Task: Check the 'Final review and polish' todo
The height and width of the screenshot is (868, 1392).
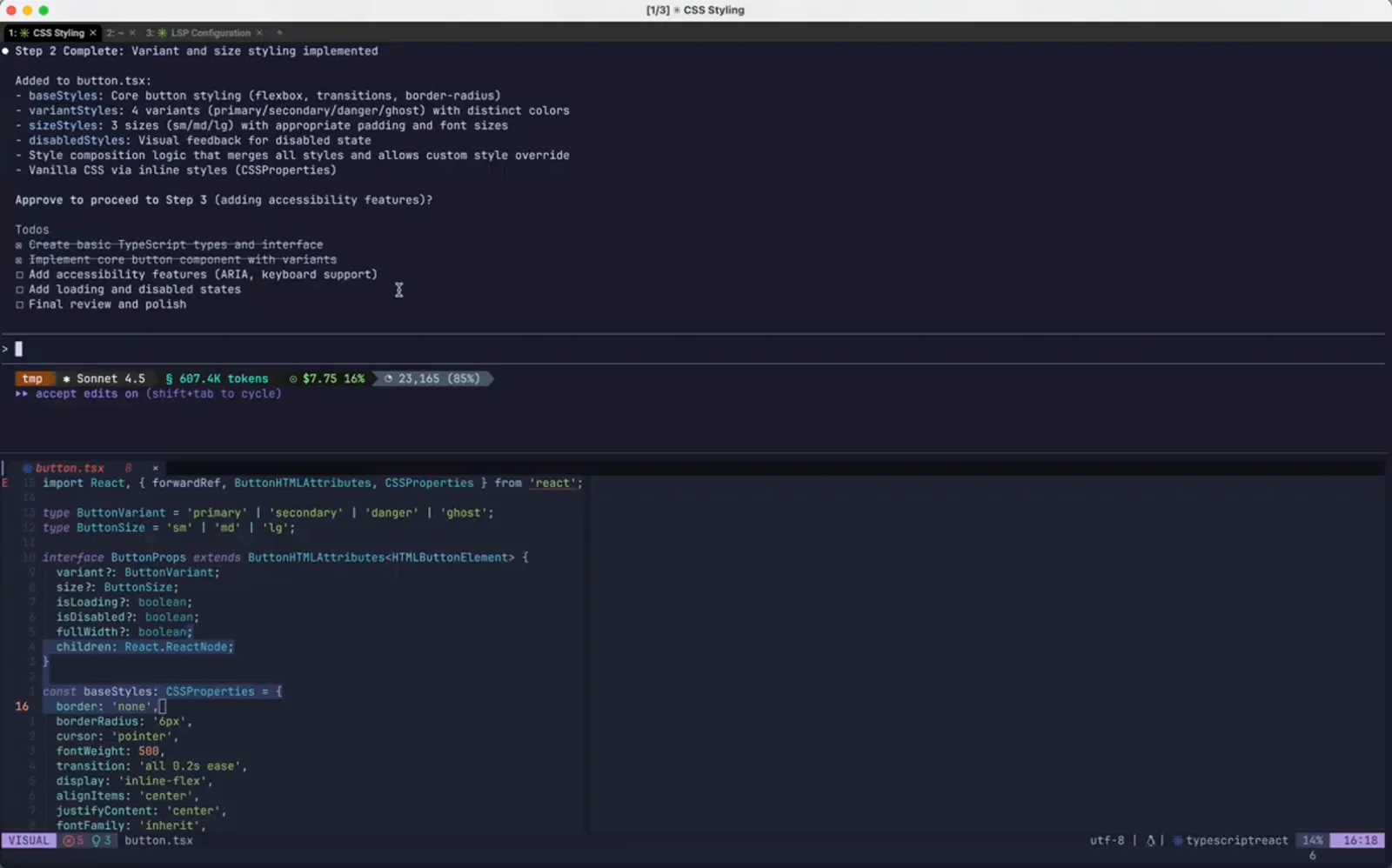Action: click(x=19, y=304)
